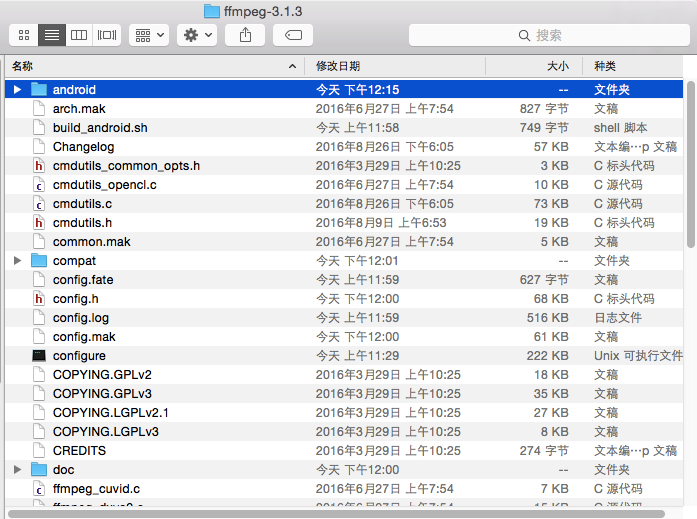Open the arrange items dropdown
This screenshot has width=697, height=519.
coord(149,35)
